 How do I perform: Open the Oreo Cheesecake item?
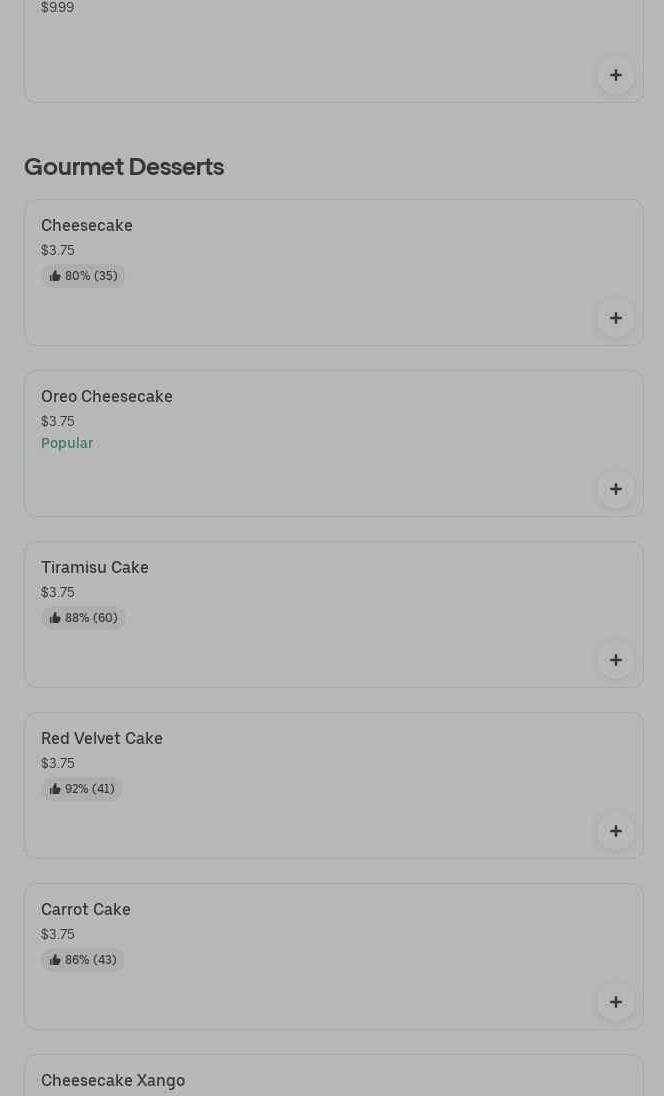107,396
